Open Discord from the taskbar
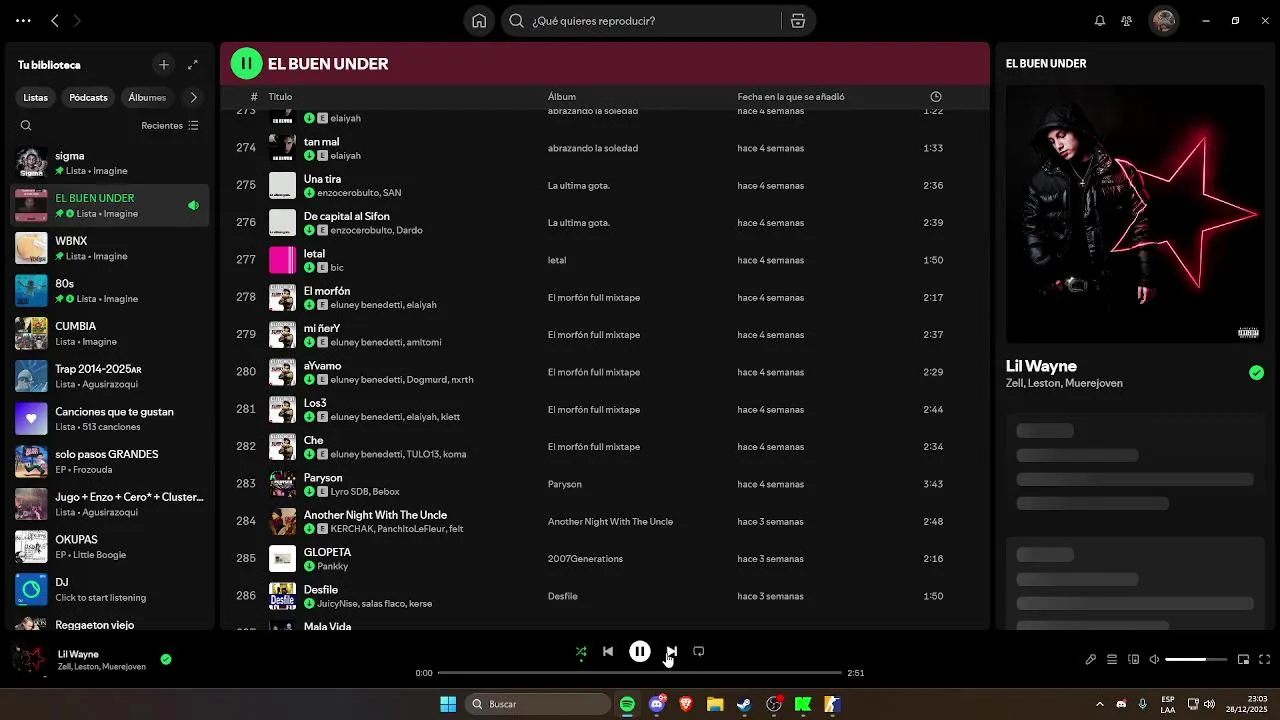The height and width of the screenshot is (720, 1280). click(x=657, y=704)
